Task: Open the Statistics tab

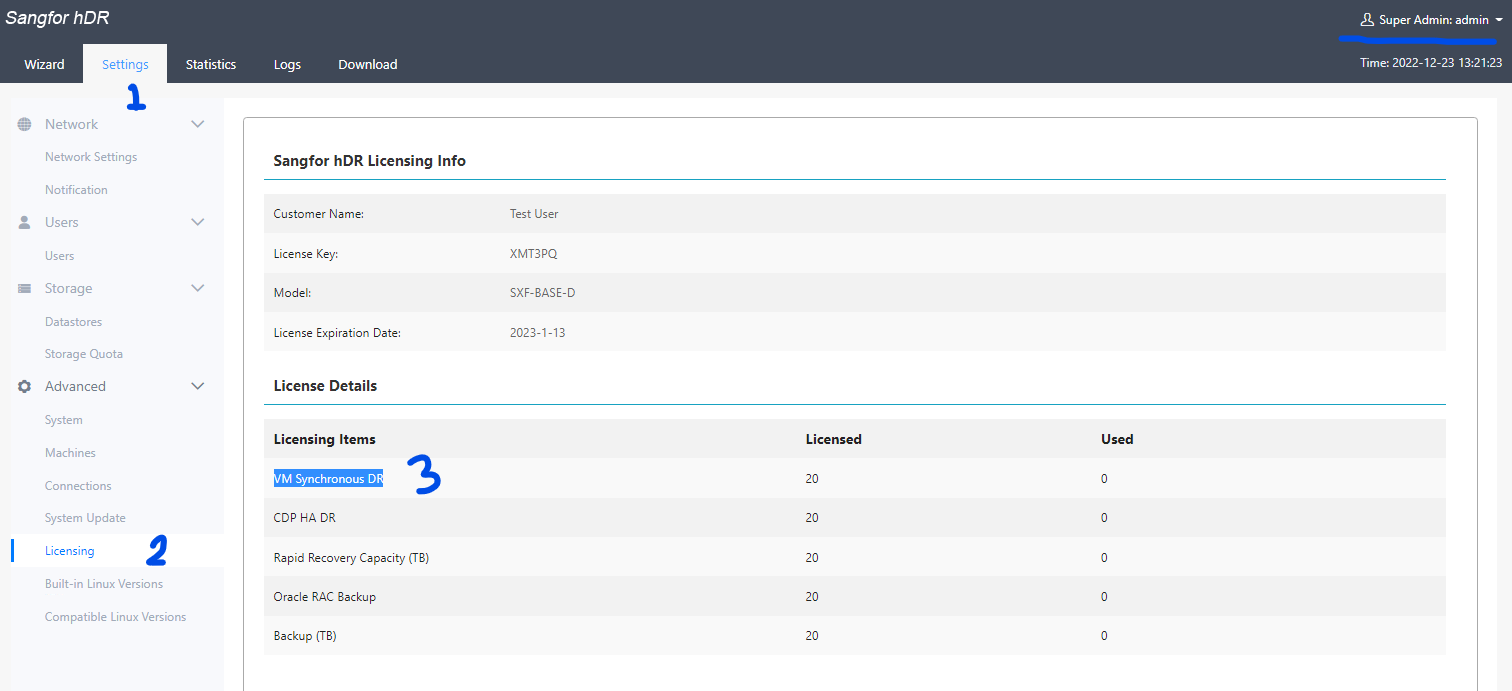Action: point(211,64)
